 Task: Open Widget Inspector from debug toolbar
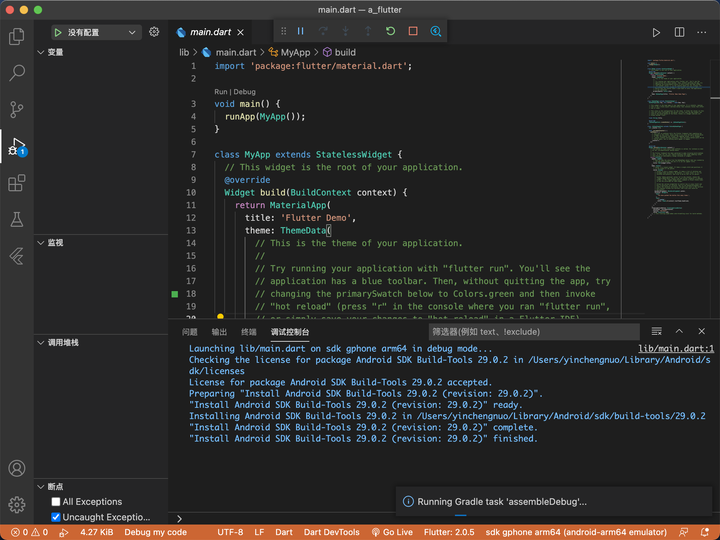pyautogui.click(x=435, y=31)
